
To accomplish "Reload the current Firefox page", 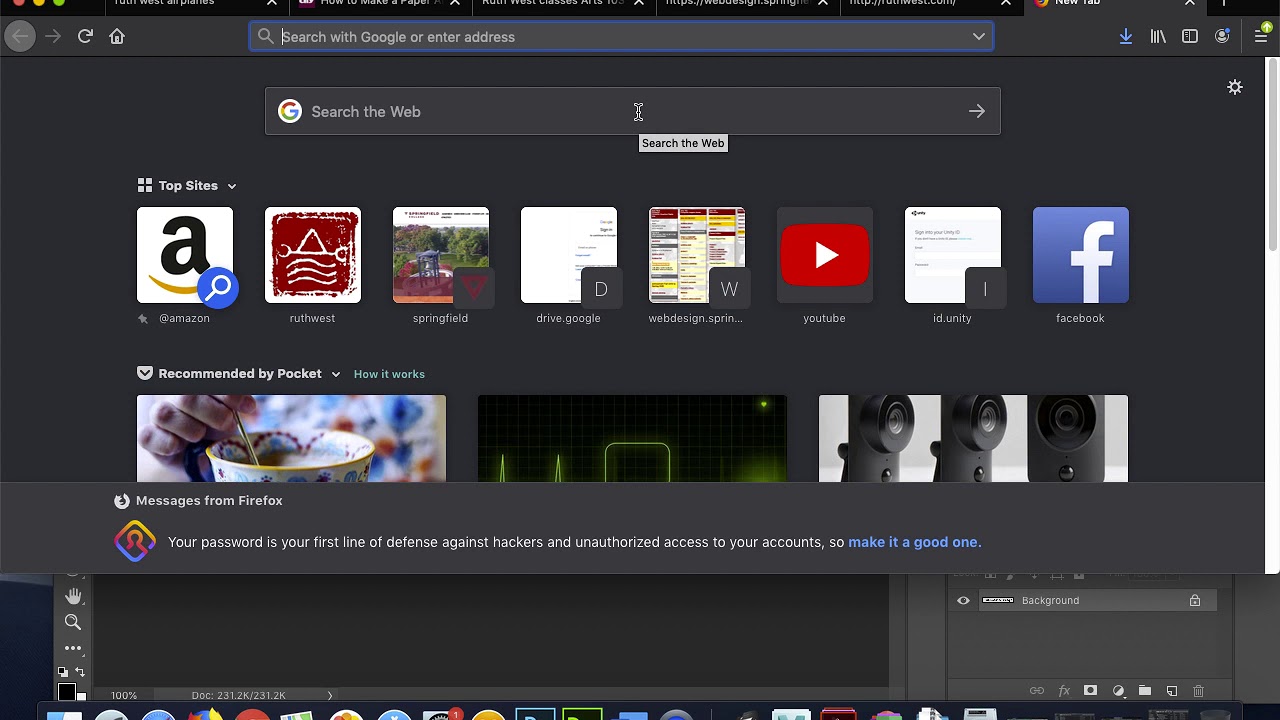I will pos(85,36).
